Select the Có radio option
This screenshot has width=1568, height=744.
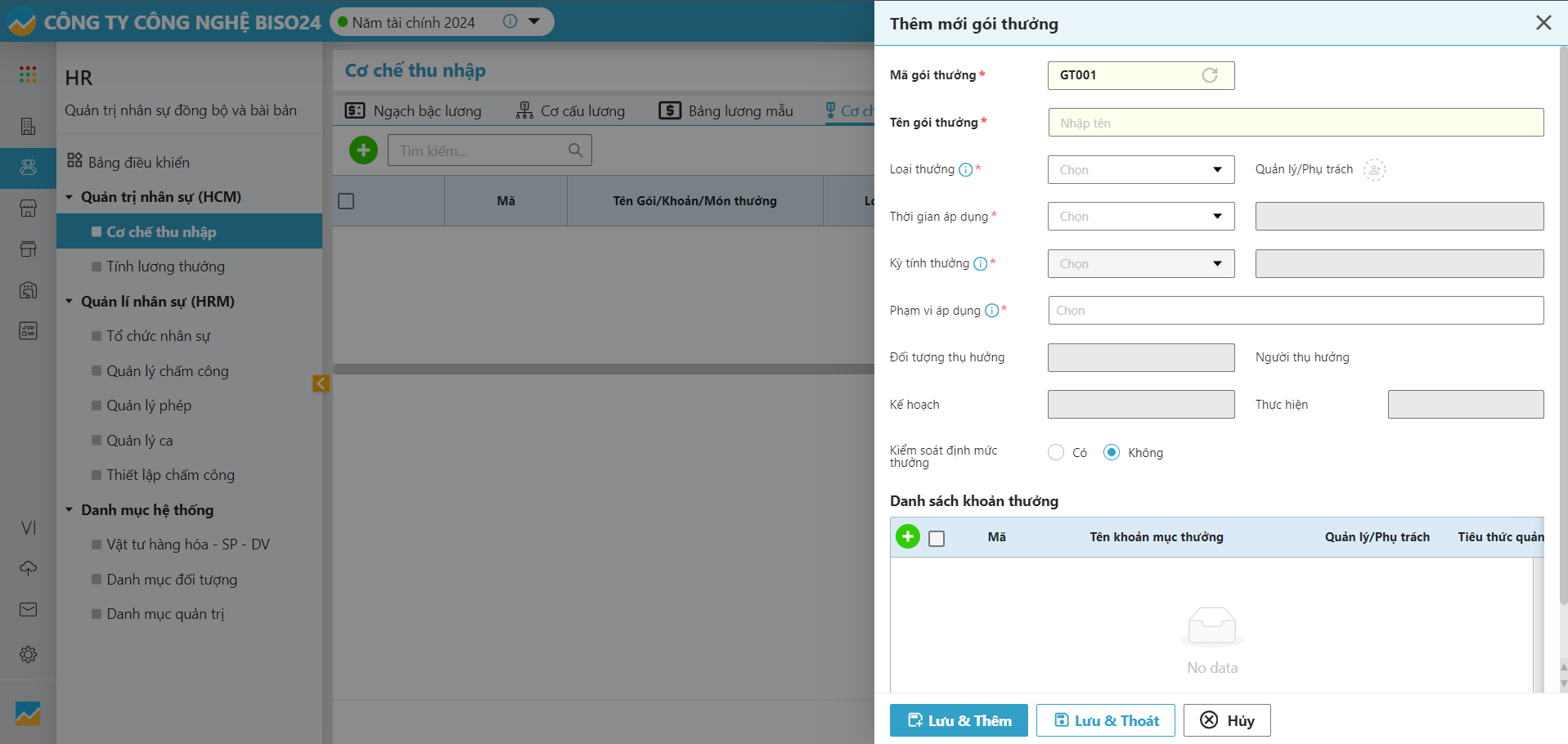[x=1056, y=453]
